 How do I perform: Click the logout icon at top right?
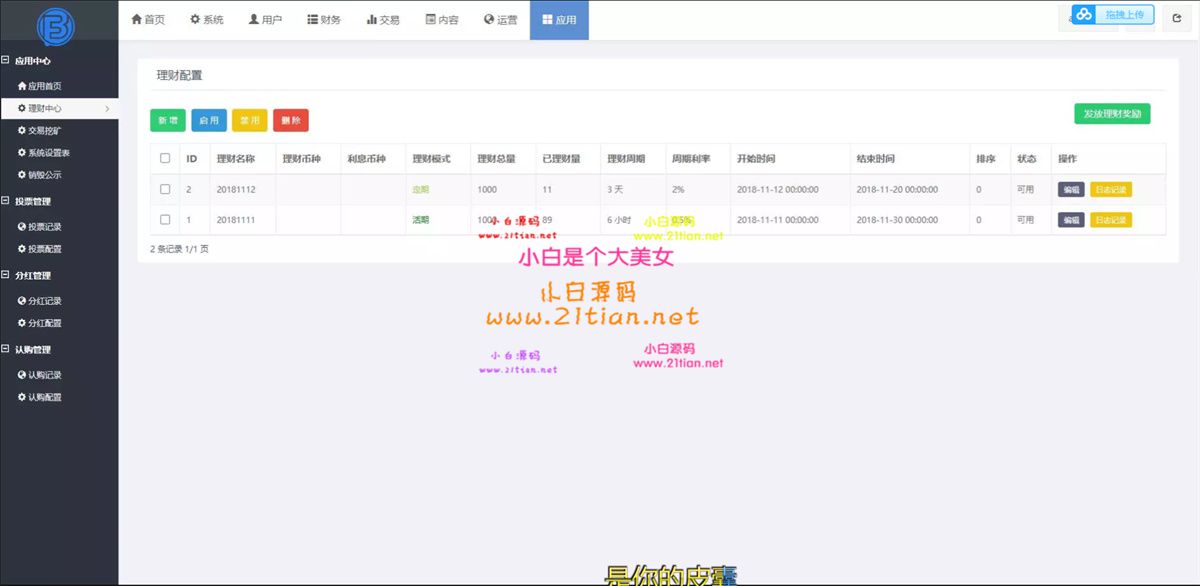click(1176, 19)
